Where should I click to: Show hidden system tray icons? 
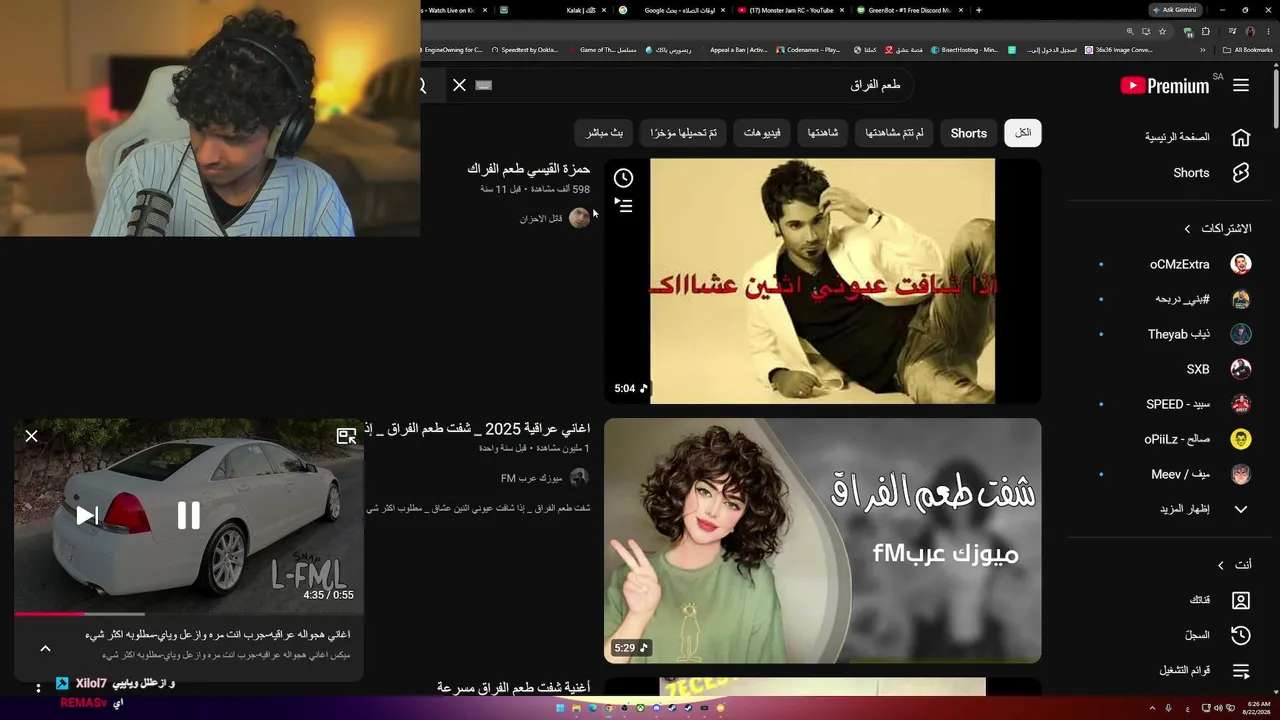coord(1151,708)
